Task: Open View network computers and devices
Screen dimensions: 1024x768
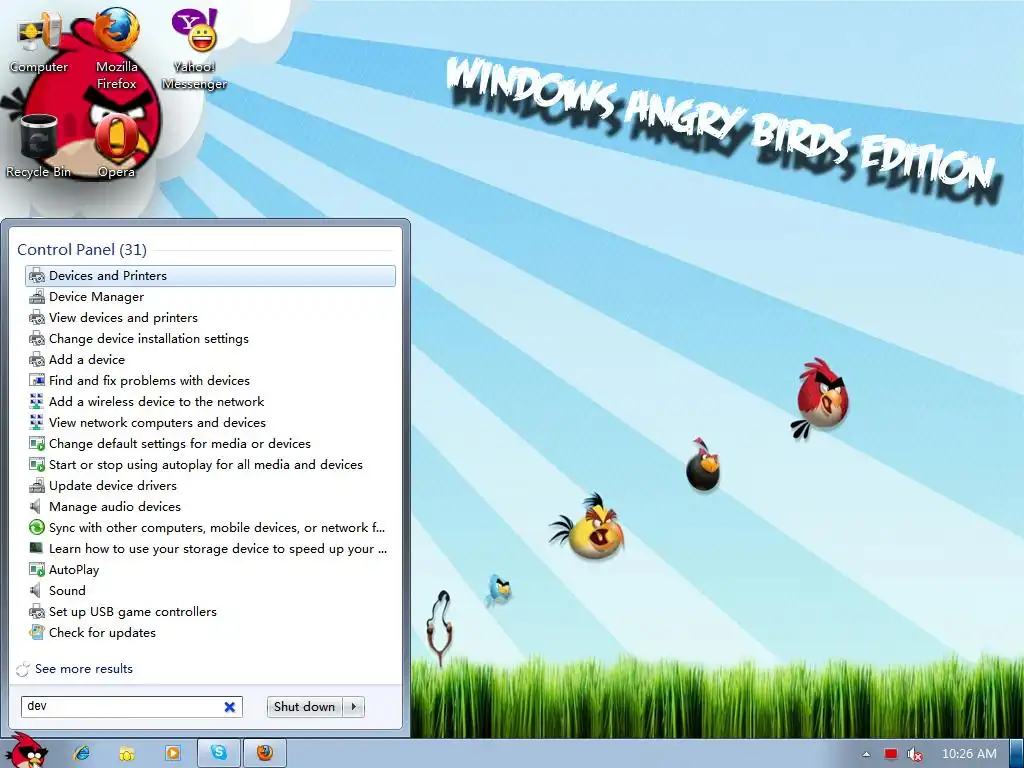Action: (x=210, y=423)
